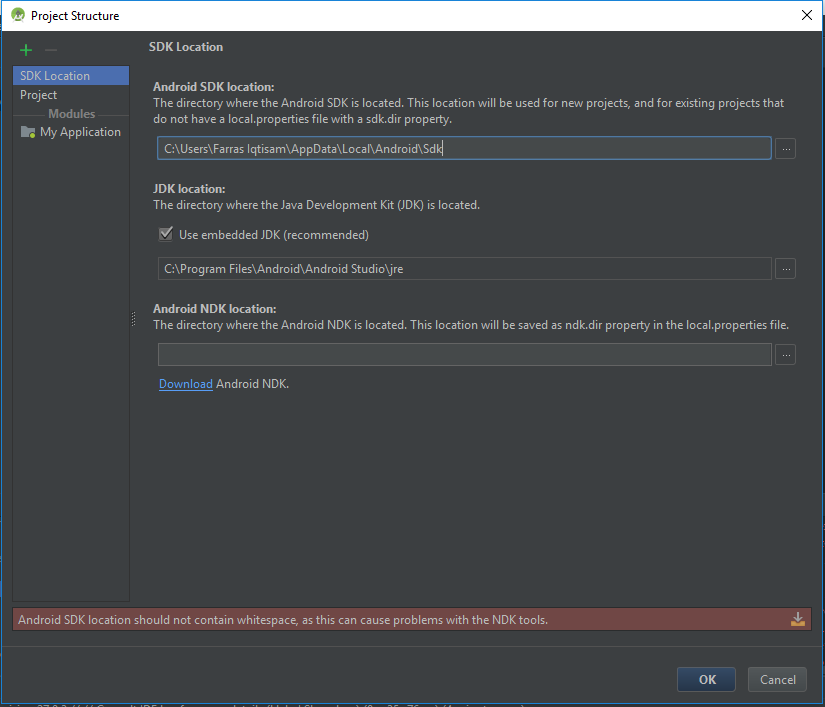Viewport: 825px width, 707px height.
Task: Confirm with the OK button
Action: [x=706, y=680]
